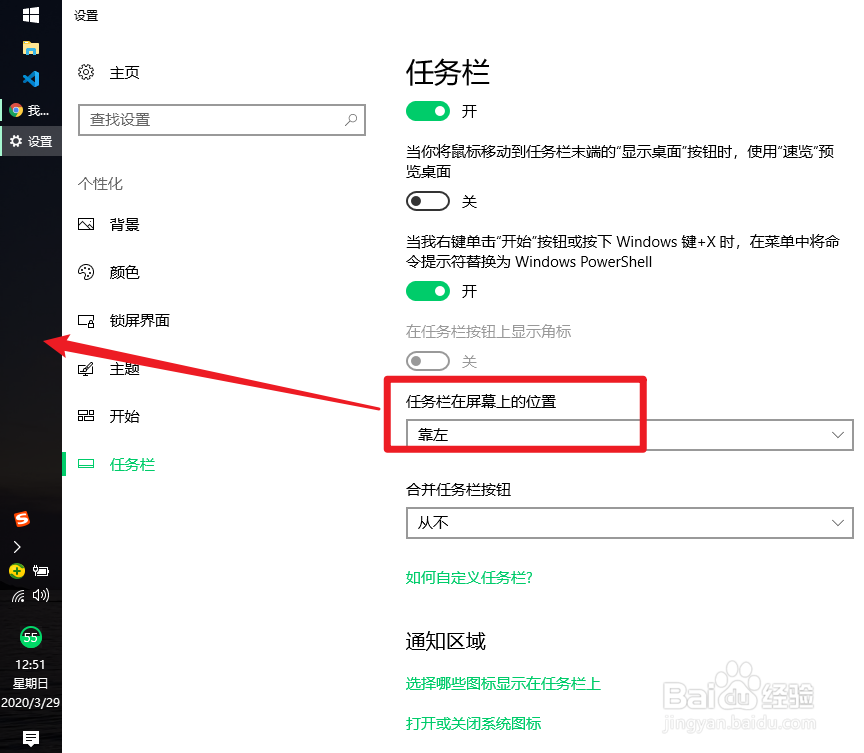Screen dimensions: 864x753
Task: Expand the system tray hidden icons chevron
Action: (x=18, y=546)
